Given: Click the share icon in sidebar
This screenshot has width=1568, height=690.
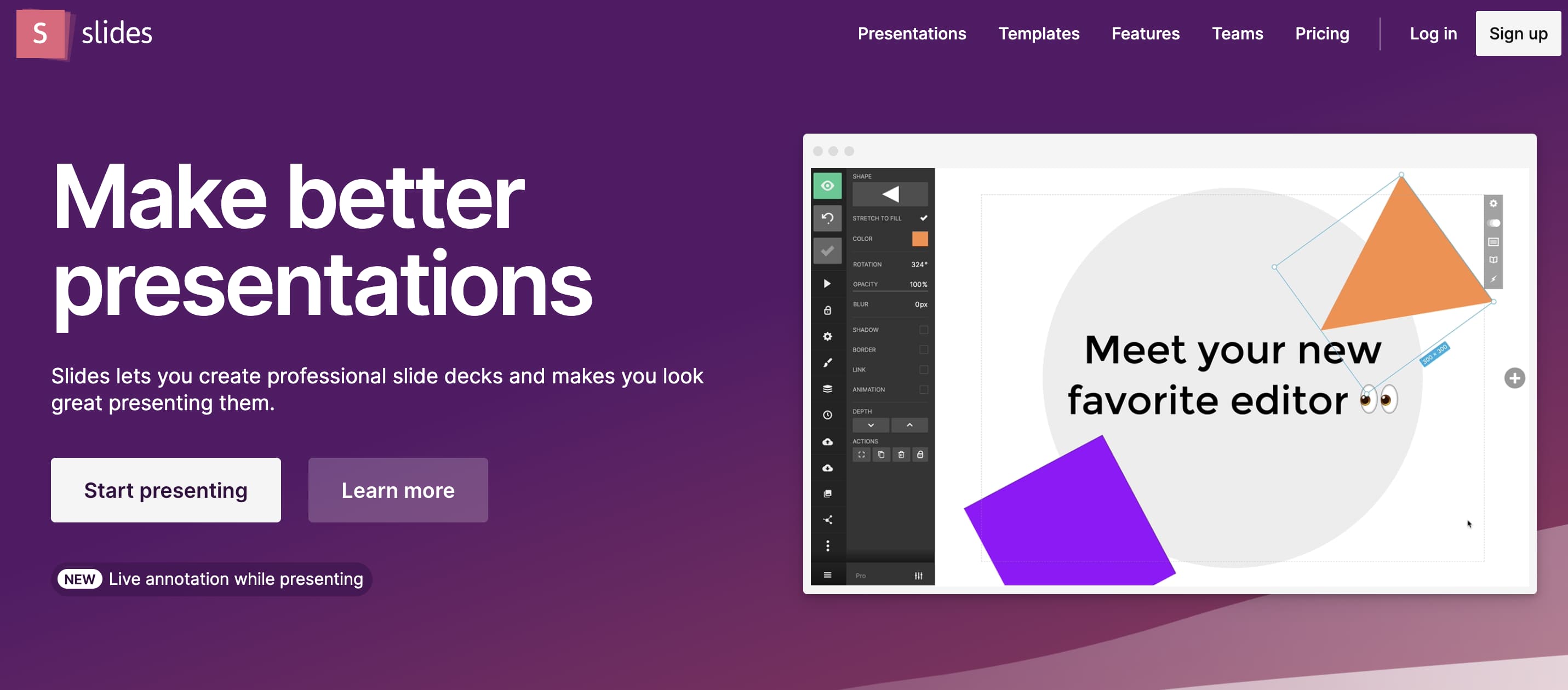Looking at the screenshot, I should [x=828, y=518].
